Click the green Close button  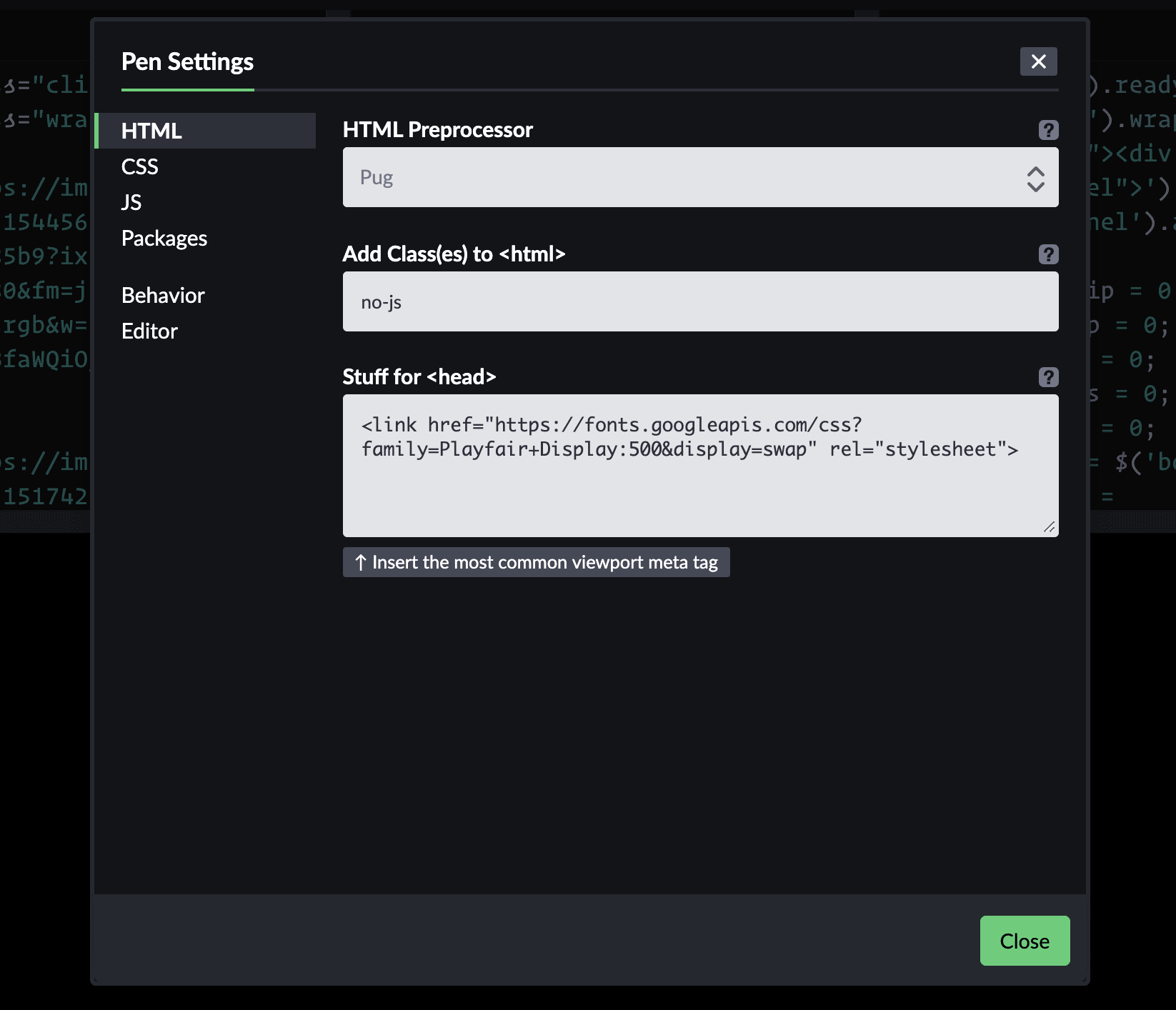tap(1025, 941)
